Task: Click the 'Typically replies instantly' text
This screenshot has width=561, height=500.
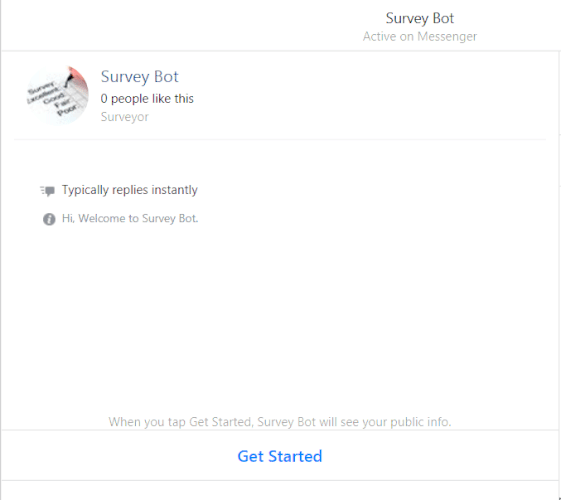Action: (130, 190)
